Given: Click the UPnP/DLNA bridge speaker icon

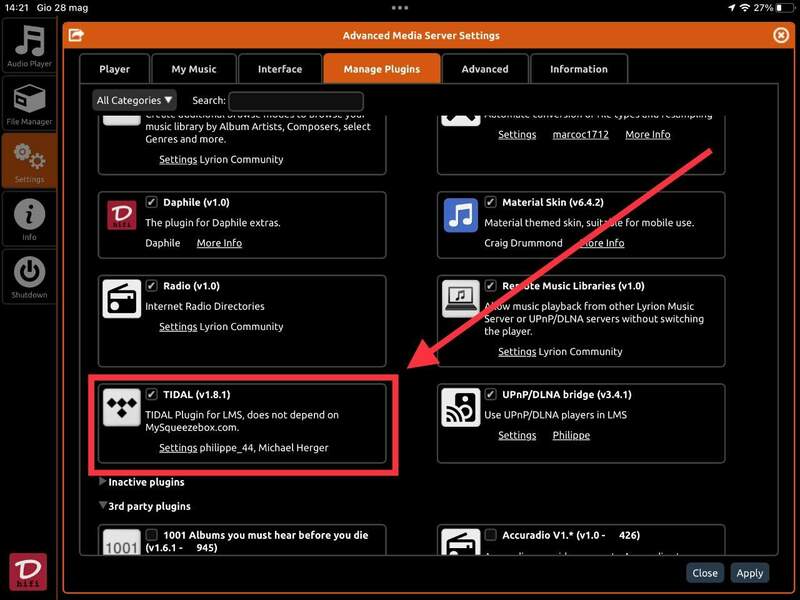Looking at the screenshot, I should (x=461, y=407).
